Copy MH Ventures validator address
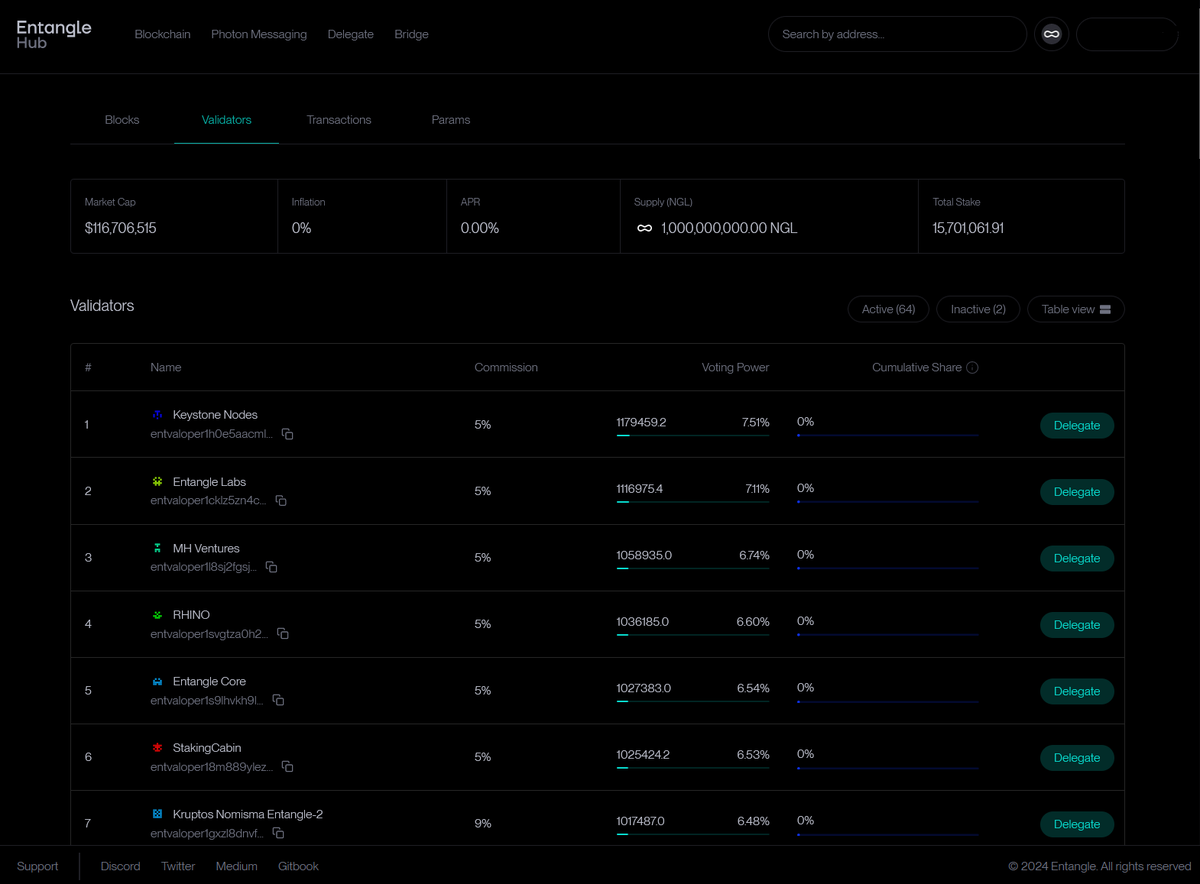 pos(271,567)
